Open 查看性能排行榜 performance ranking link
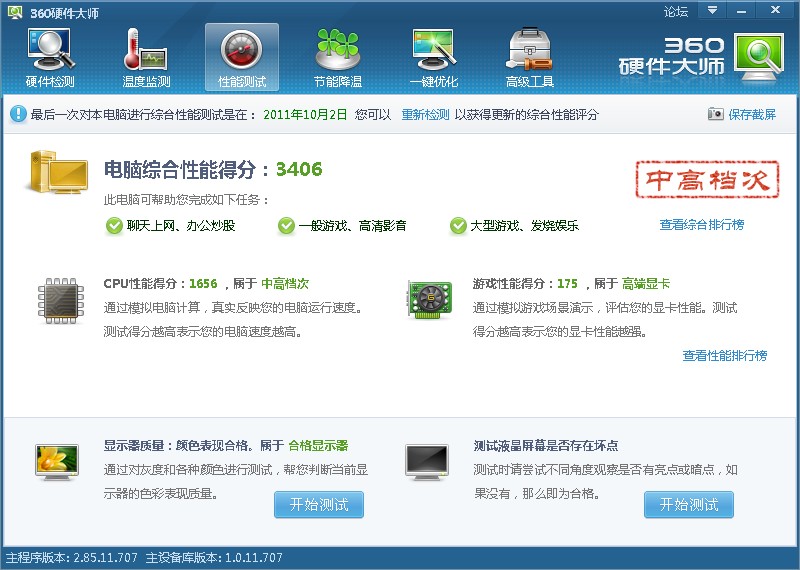The image size is (800, 570). tap(724, 356)
